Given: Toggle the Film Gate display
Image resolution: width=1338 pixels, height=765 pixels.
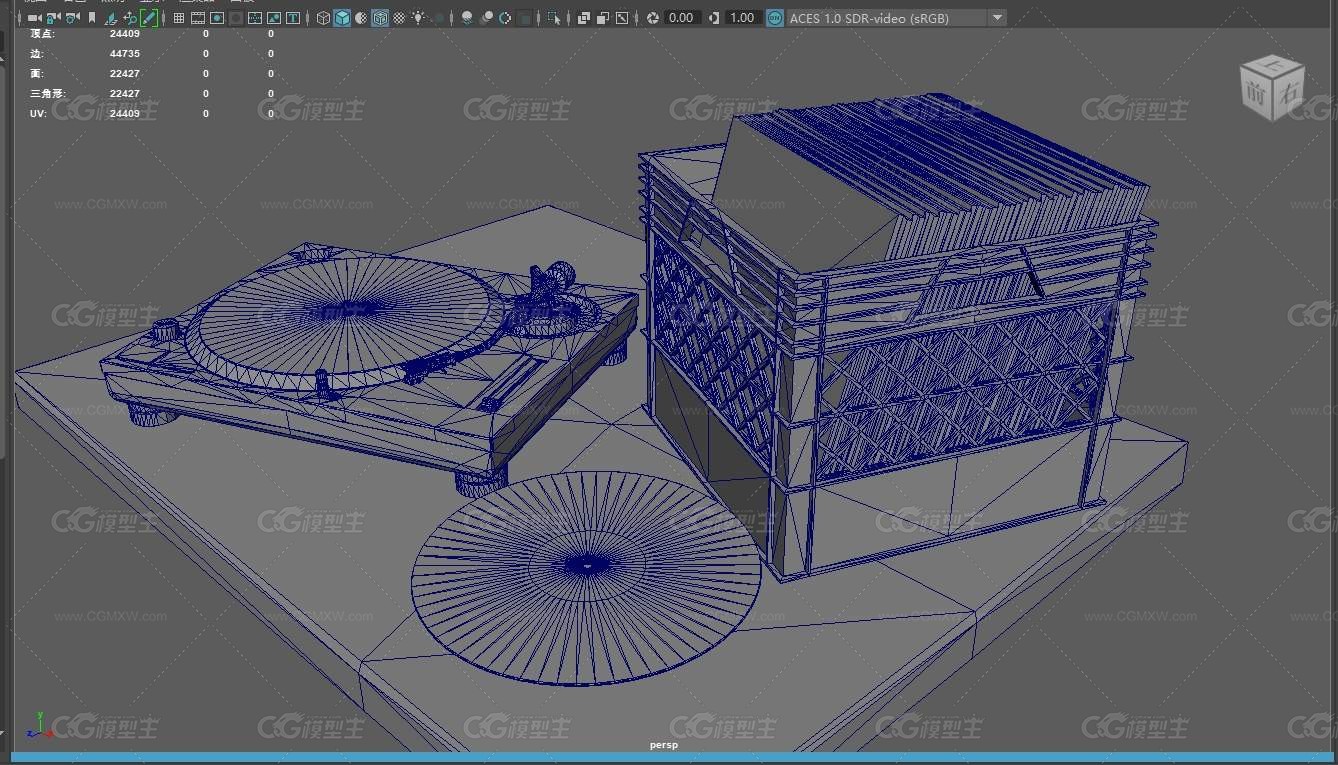Looking at the screenshot, I should tap(198, 18).
